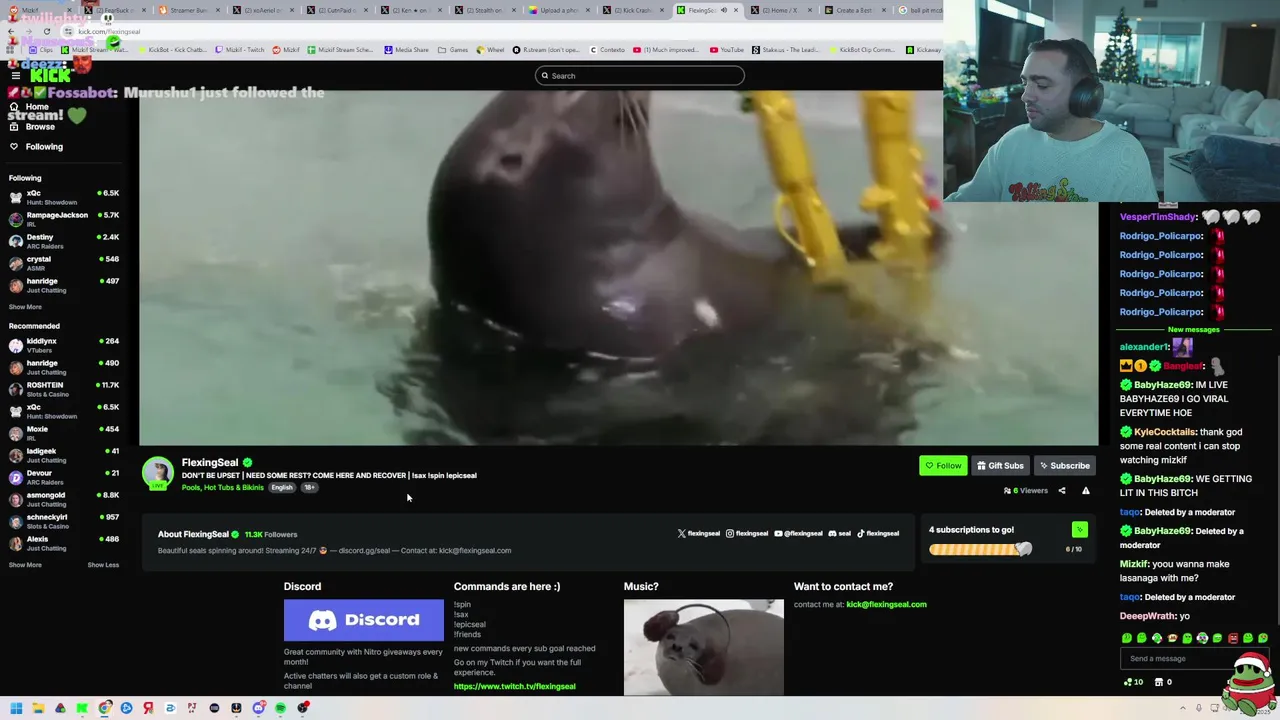Image resolution: width=1280 pixels, height=720 pixels.
Task: Expand Recommended channels with Show more
Action: click(25, 565)
